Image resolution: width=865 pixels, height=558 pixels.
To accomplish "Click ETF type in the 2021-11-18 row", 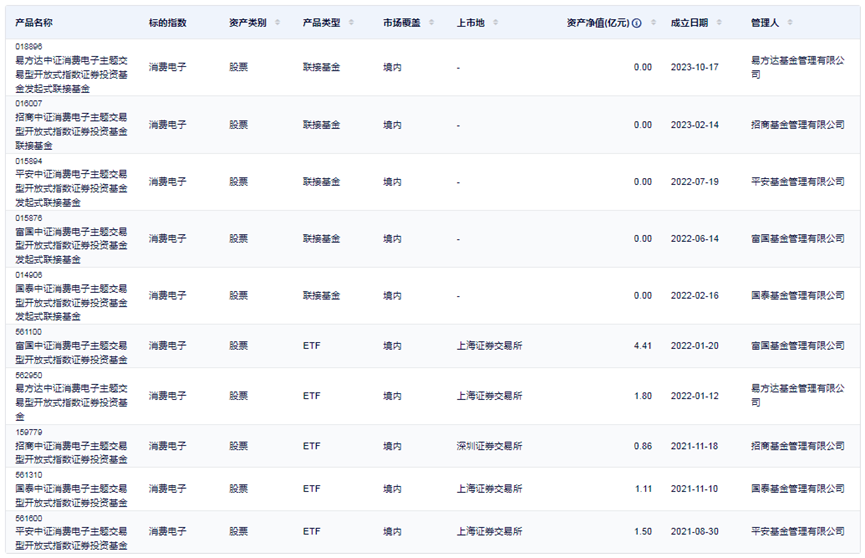I will coord(311,446).
